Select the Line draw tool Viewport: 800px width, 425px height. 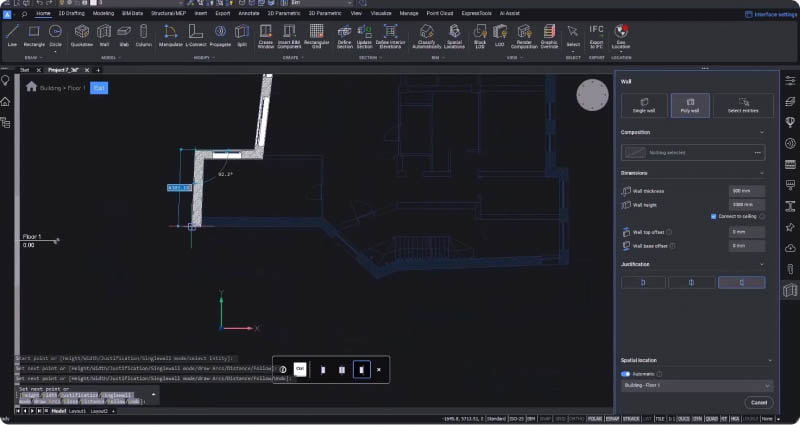click(x=12, y=36)
